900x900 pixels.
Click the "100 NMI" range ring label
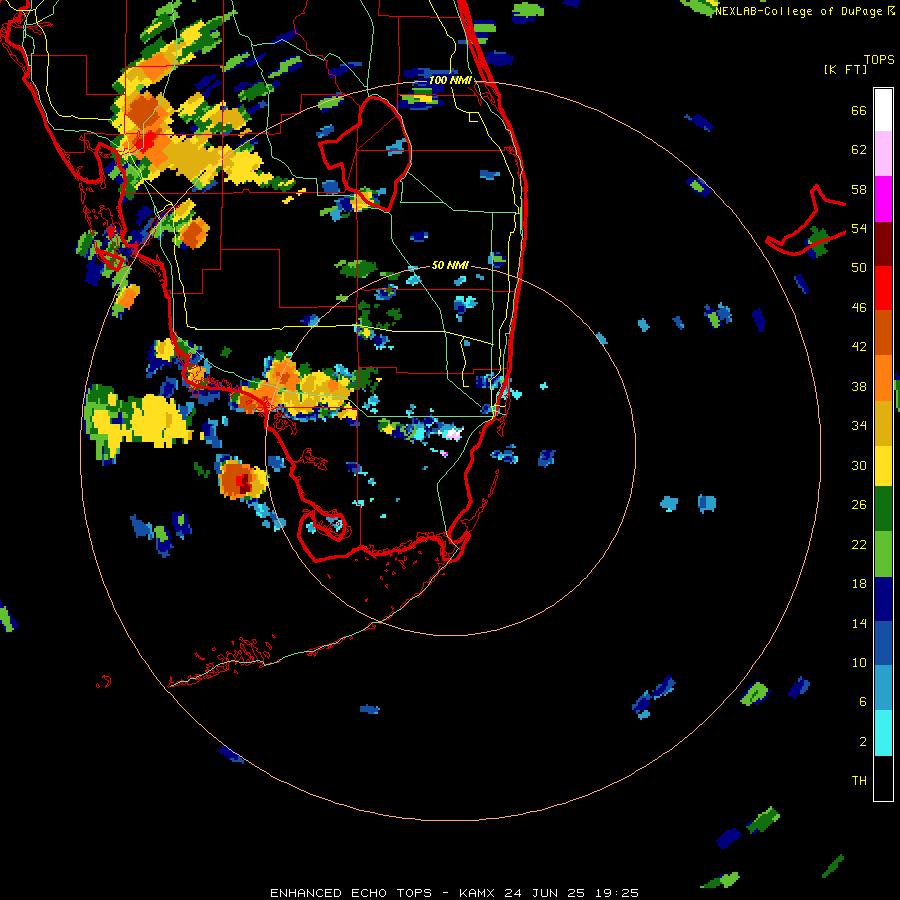tap(450, 80)
